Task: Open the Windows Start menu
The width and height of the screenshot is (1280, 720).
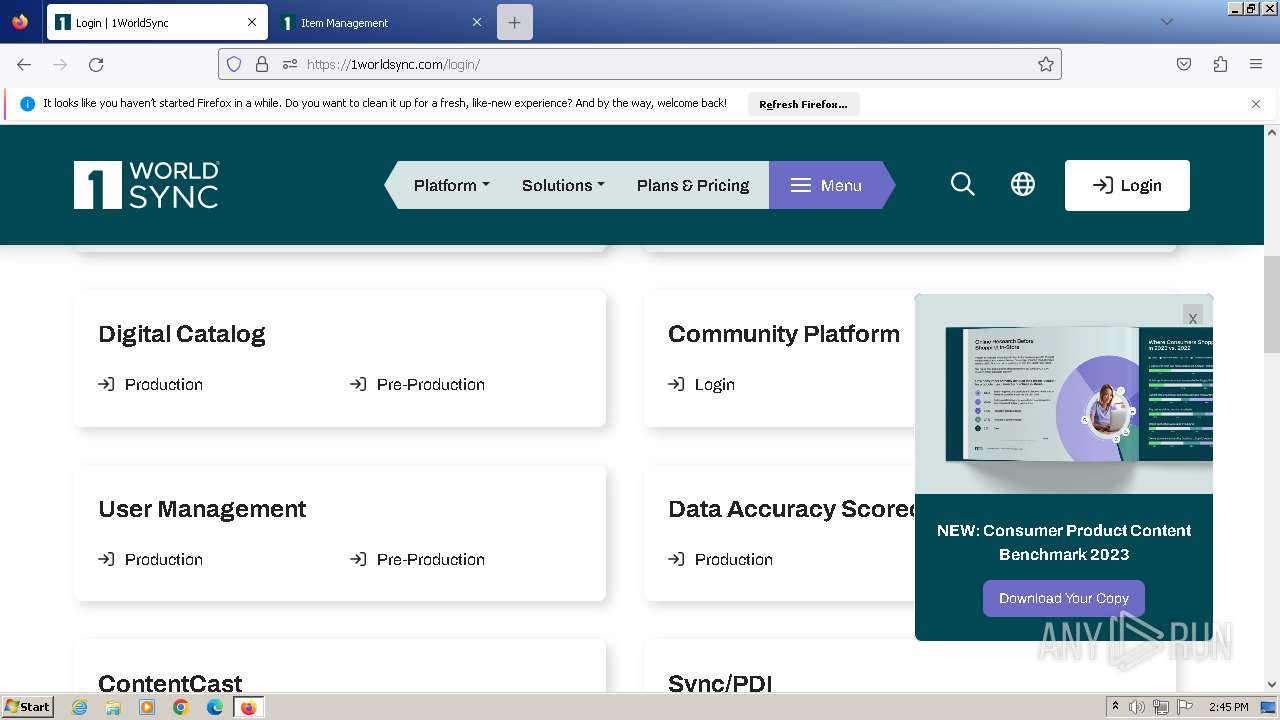Action: tap(28, 707)
